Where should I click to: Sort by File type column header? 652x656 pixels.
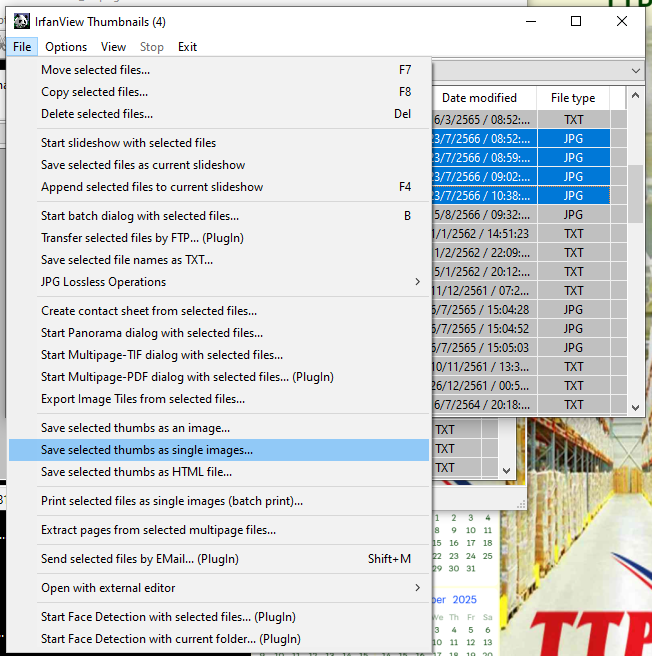pos(572,98)
